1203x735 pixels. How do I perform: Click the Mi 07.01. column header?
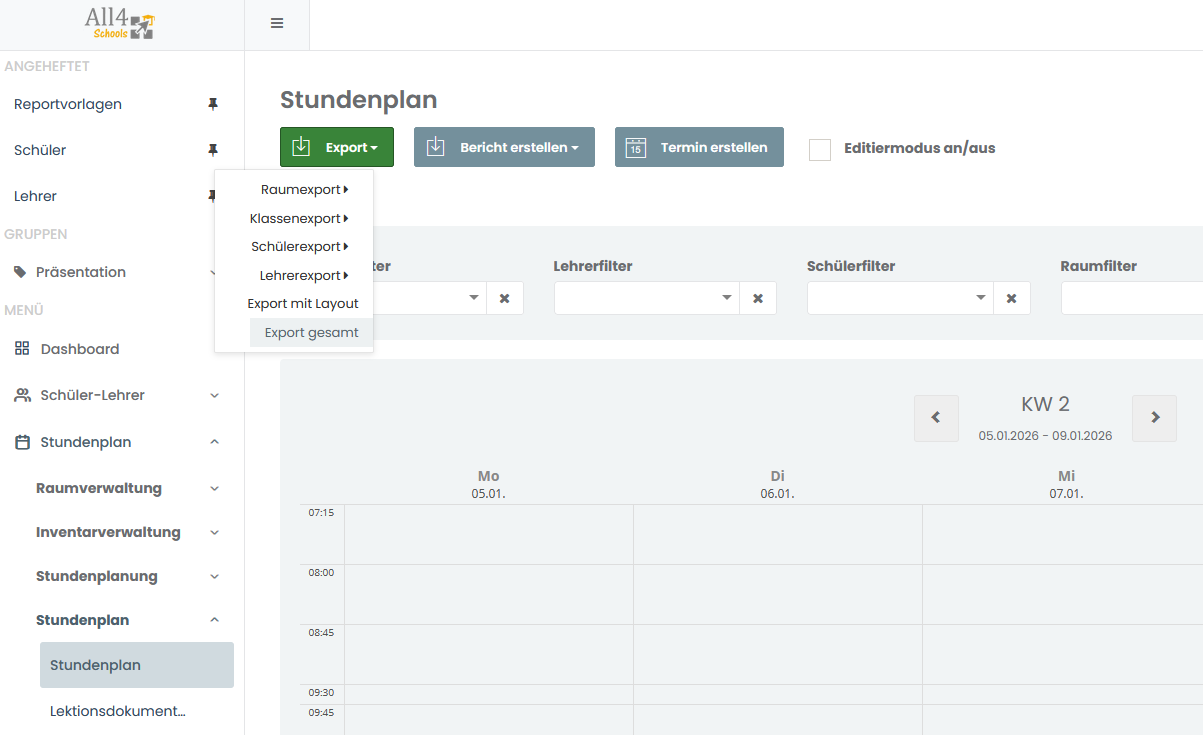click(x=1066, y=484)
